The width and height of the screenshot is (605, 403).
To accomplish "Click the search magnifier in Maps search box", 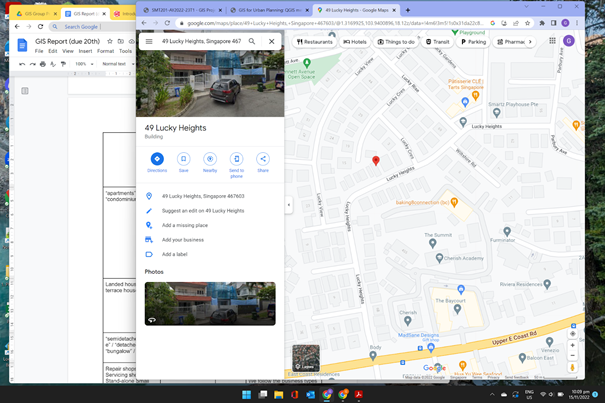I will [x=252, y=42].
